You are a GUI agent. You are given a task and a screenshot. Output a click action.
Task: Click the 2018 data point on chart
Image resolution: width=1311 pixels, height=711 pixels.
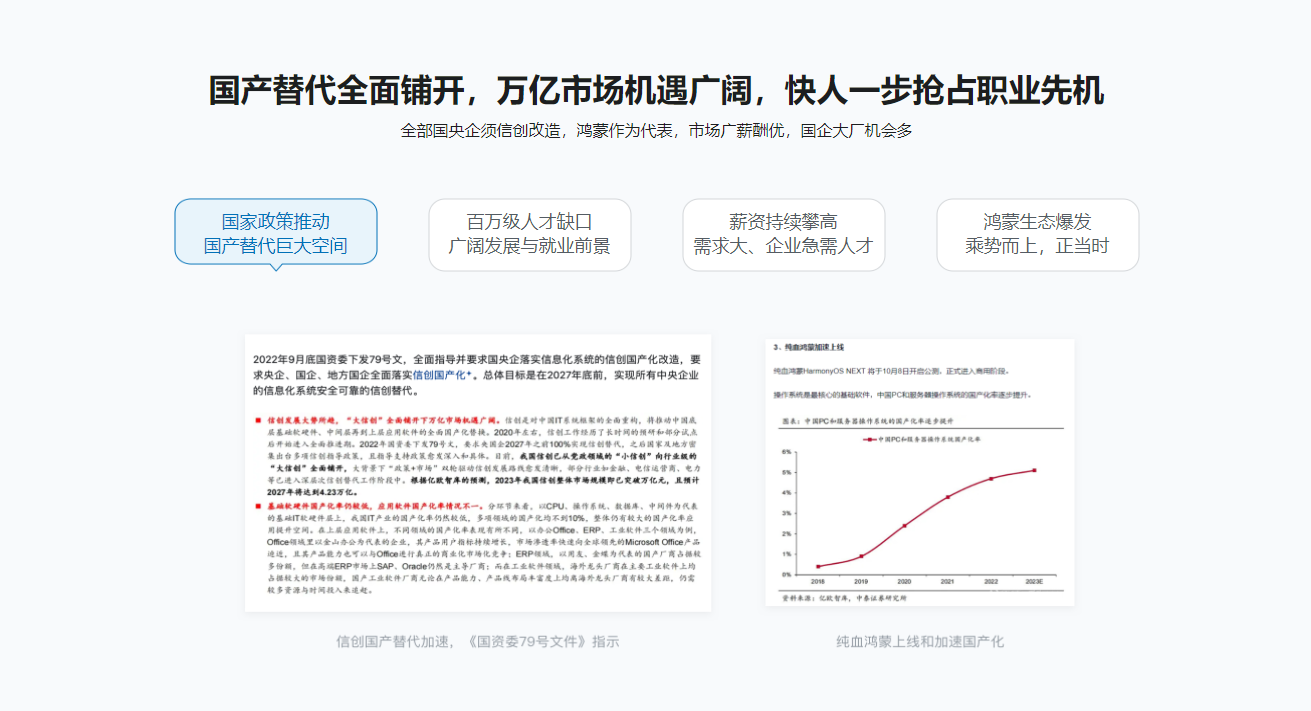[x=818, y=567]
